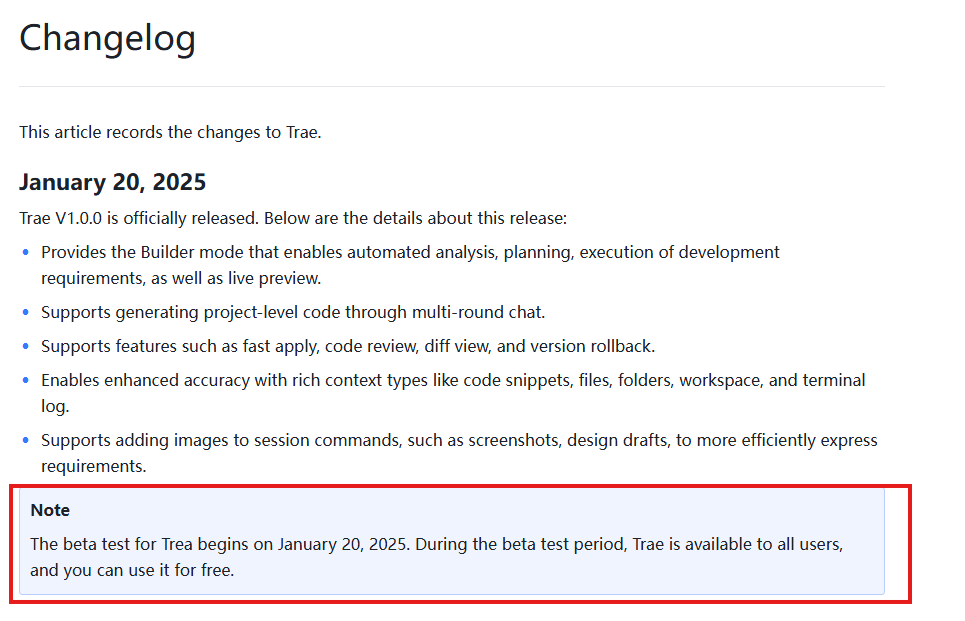
Task: Click the blue bullet dot beside fast apply item
Action: [26, 347]
